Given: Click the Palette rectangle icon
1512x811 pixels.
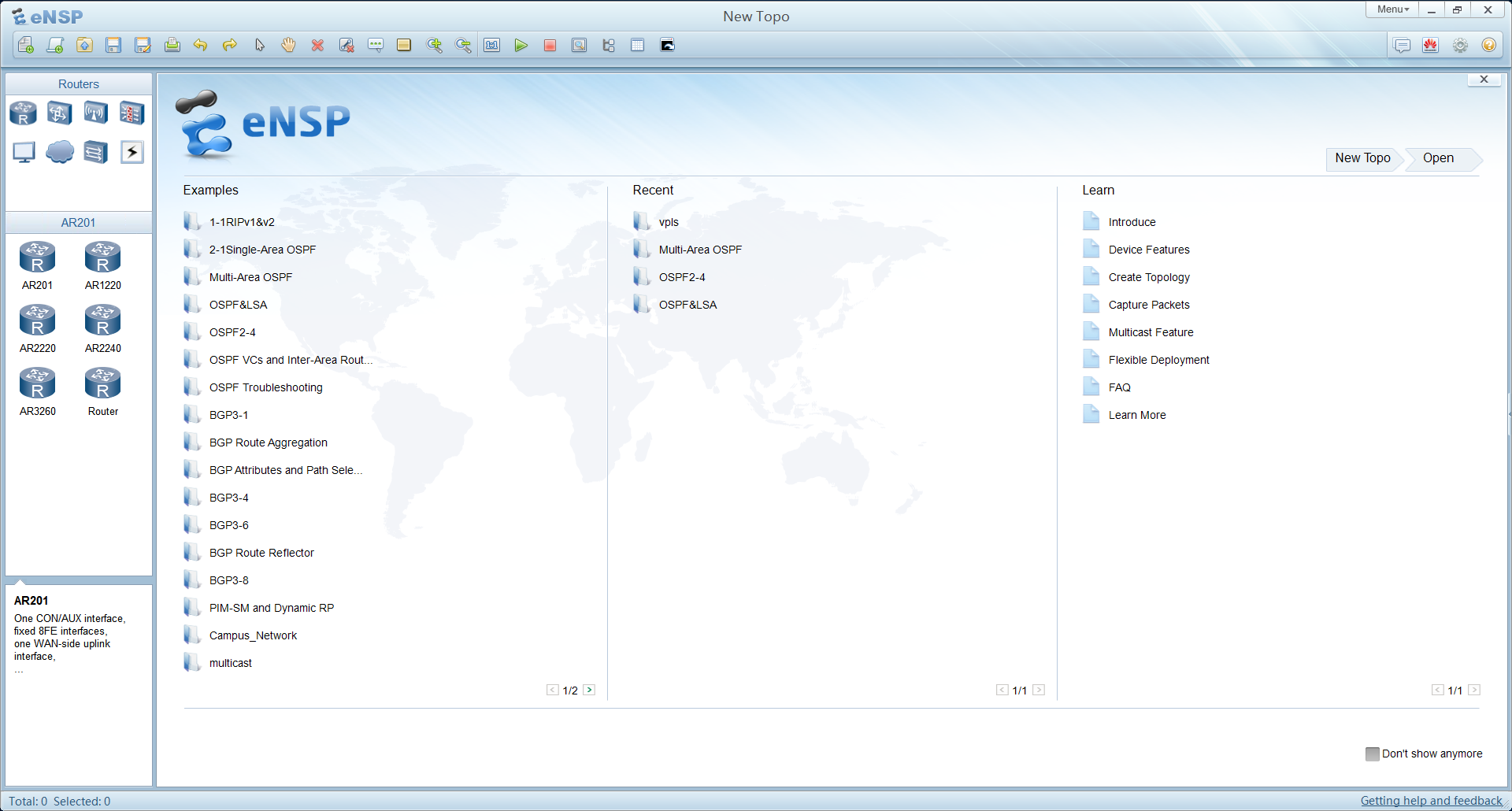Looking at the screenshot, I should (404, 45).
